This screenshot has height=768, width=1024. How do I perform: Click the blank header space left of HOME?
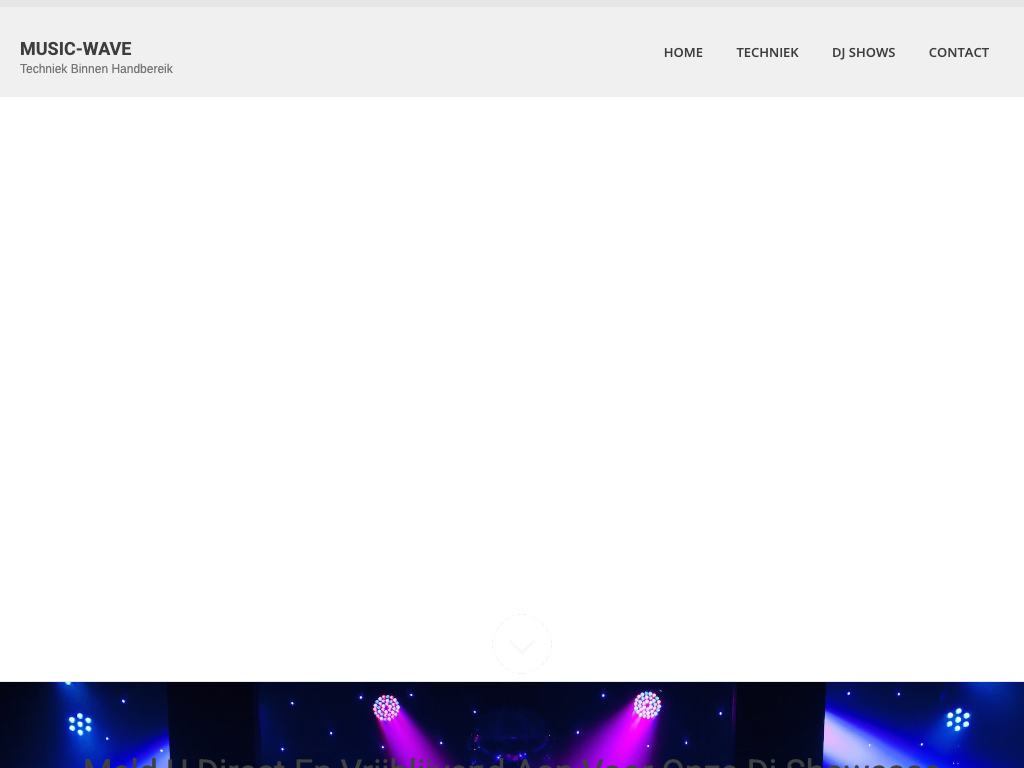[x=400, y=52]
